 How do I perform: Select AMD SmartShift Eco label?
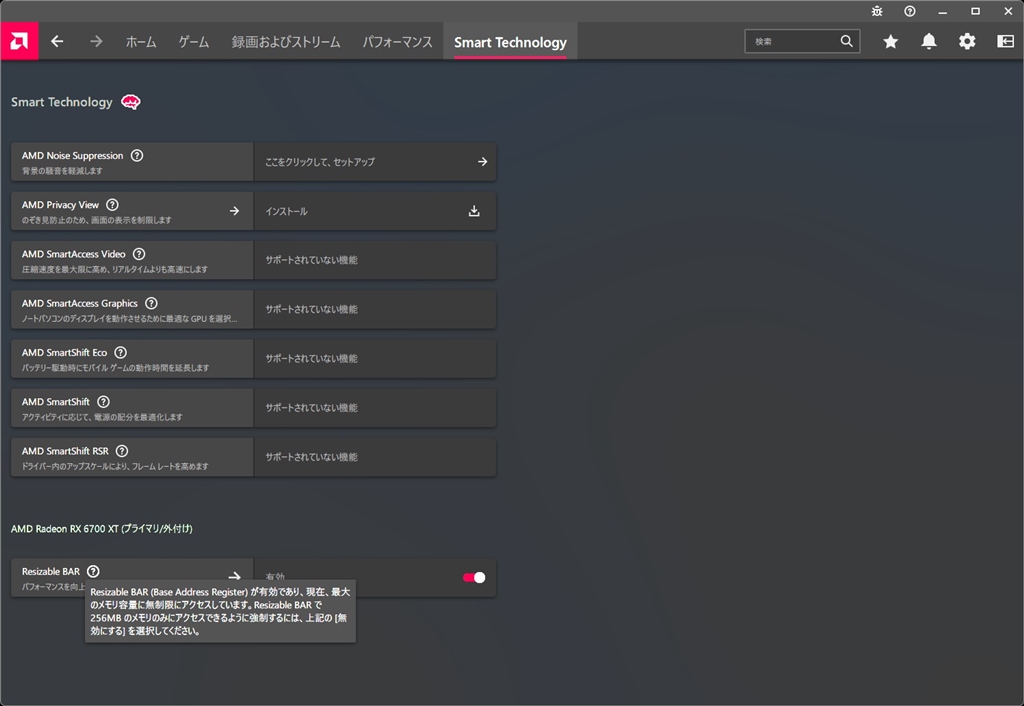[65, 353]
